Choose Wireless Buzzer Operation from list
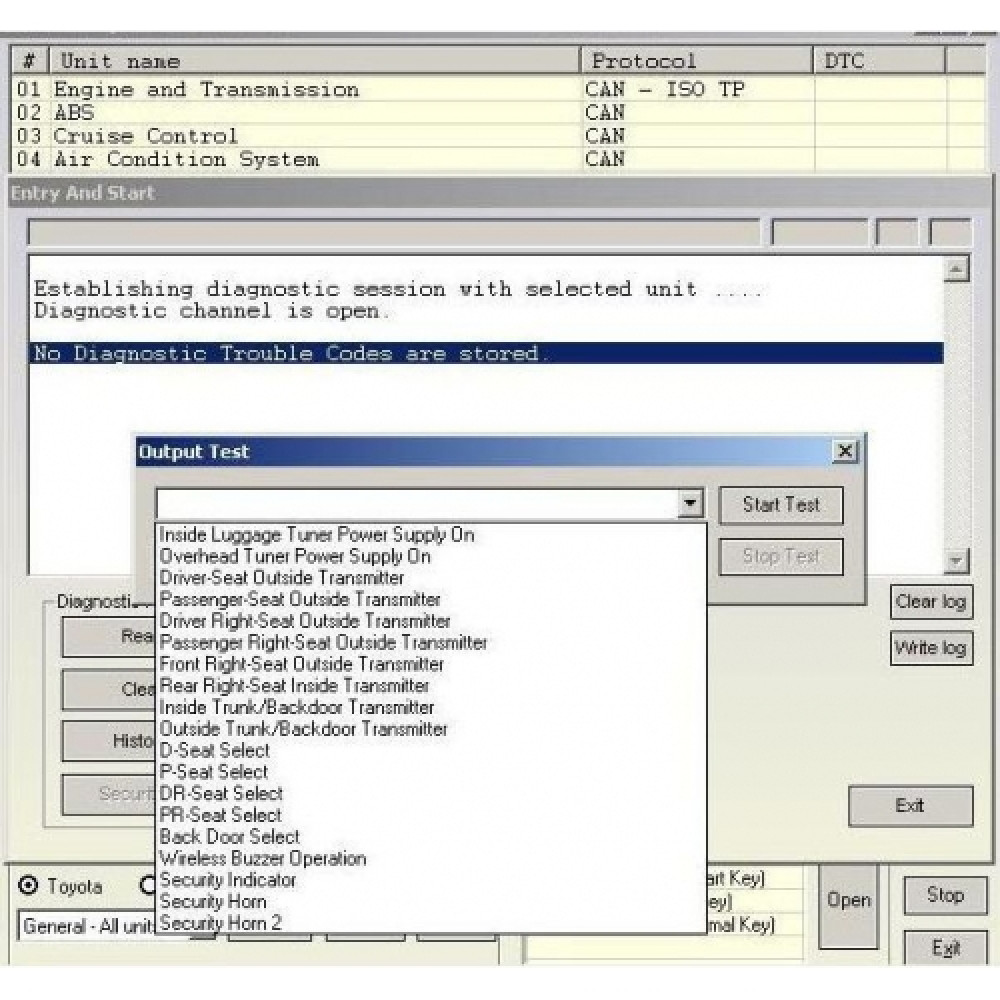Screen dimensions: 1000x1000 (263, 858)
